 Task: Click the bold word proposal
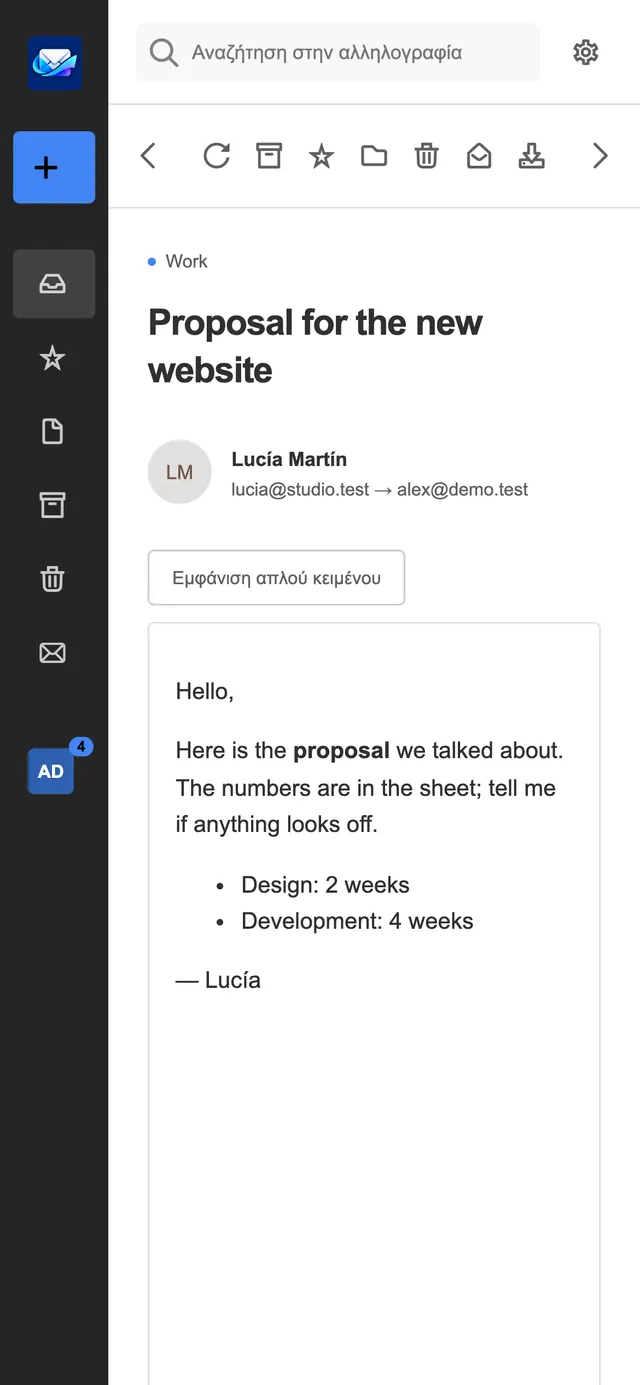(x=341, y=751)
